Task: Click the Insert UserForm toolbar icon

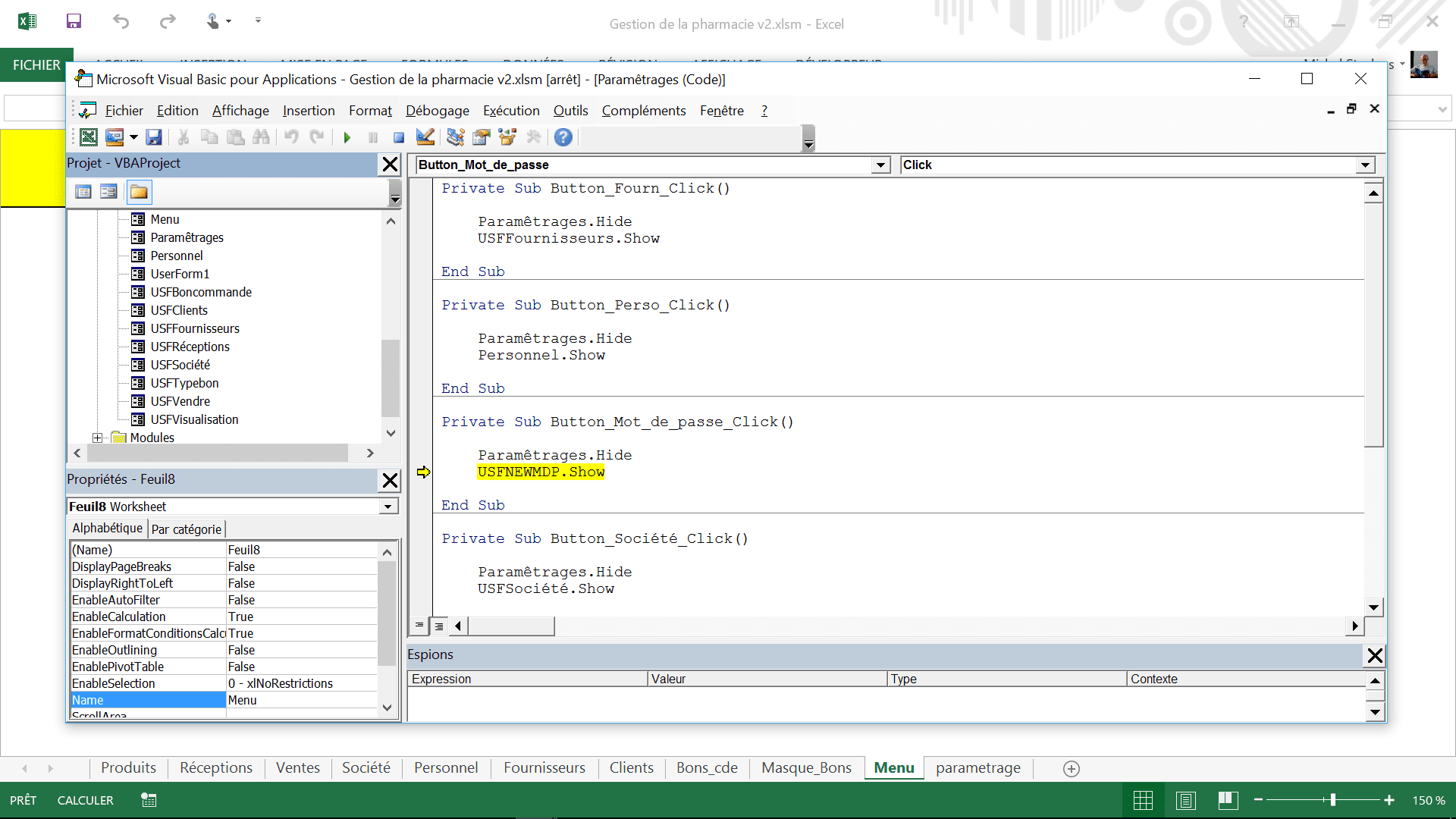Action: click(x=115, y=137)
